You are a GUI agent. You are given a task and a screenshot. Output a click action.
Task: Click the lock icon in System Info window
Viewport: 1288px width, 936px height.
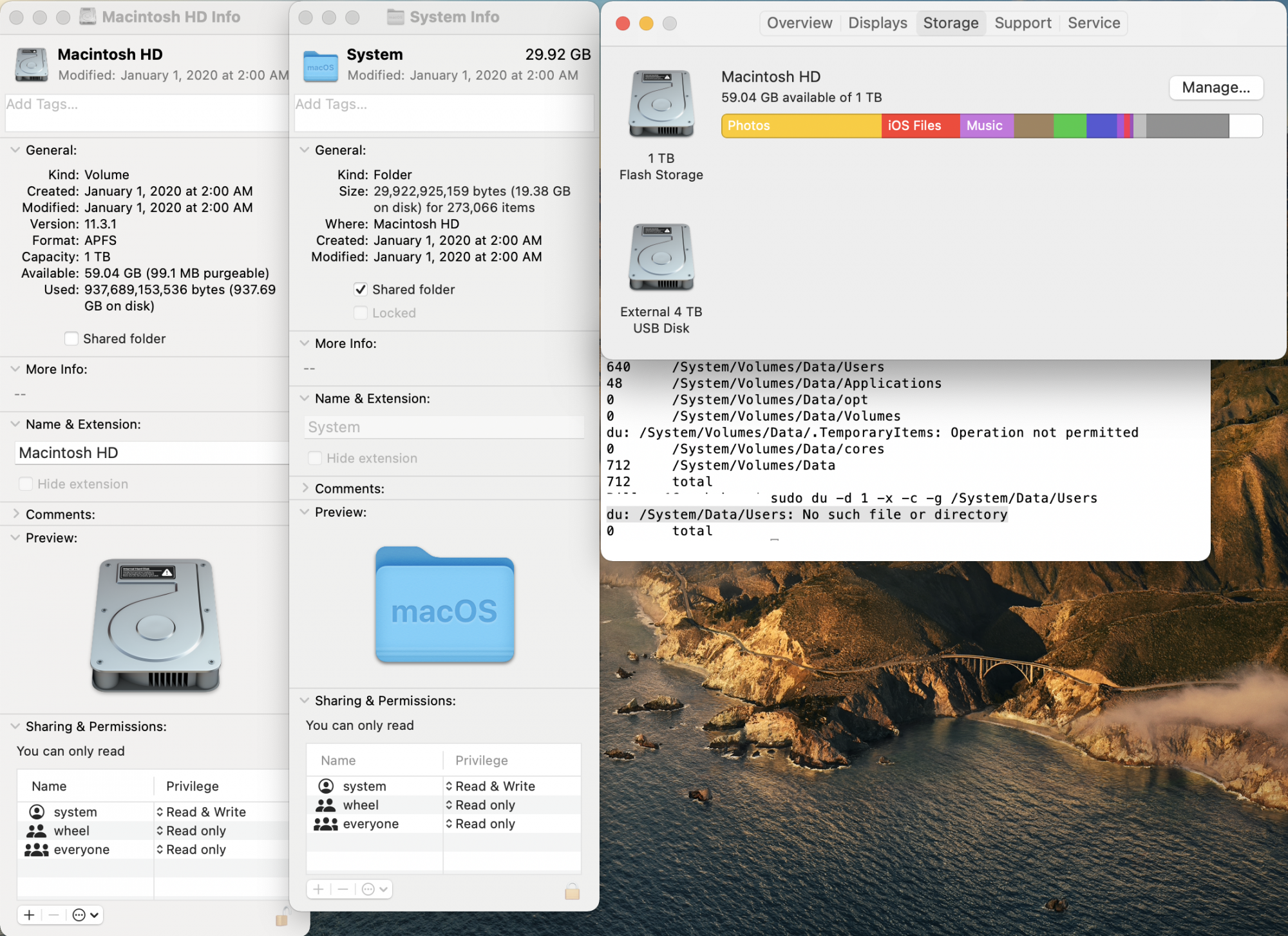pos(572,891)
